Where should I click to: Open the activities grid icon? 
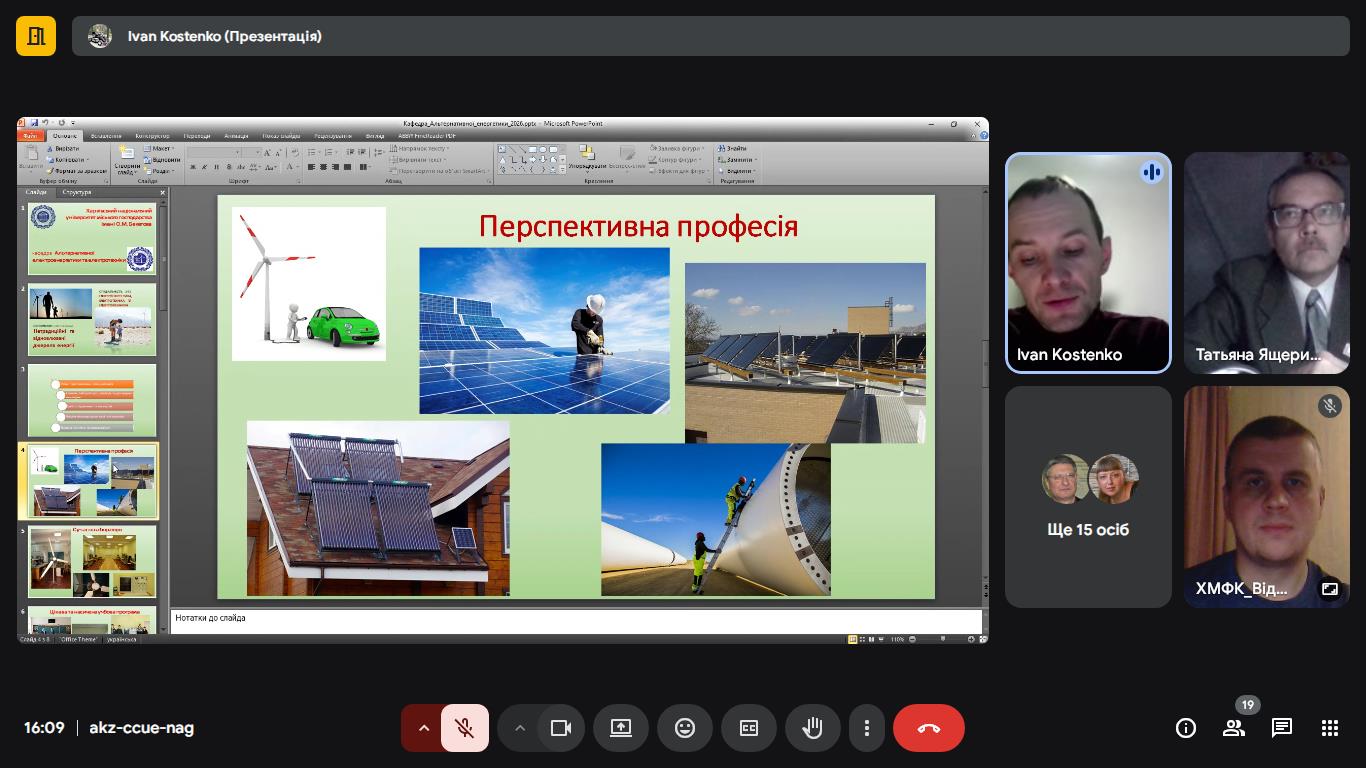click(x=1330, y=728)
